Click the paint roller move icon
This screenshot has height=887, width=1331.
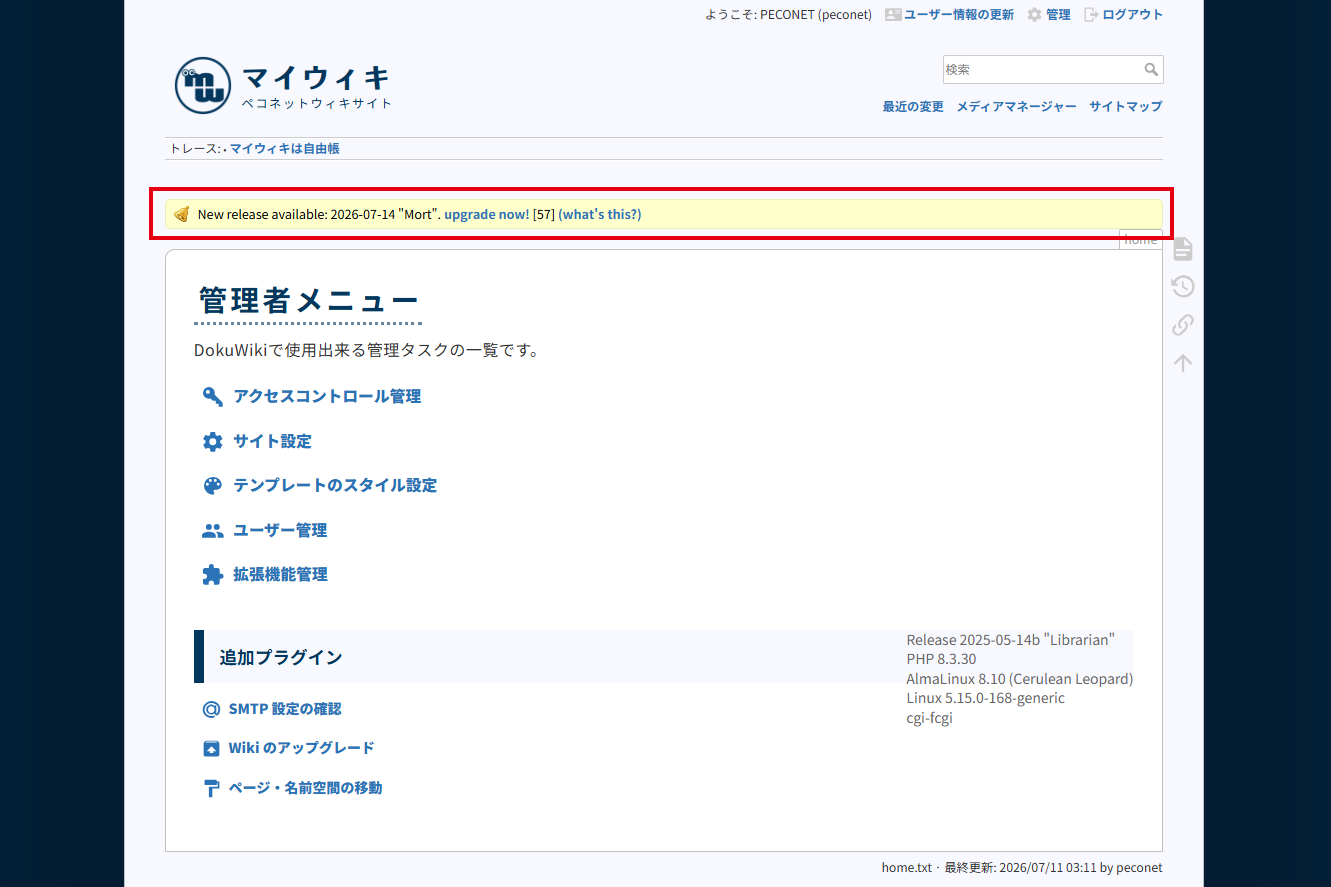click(211, 788)
